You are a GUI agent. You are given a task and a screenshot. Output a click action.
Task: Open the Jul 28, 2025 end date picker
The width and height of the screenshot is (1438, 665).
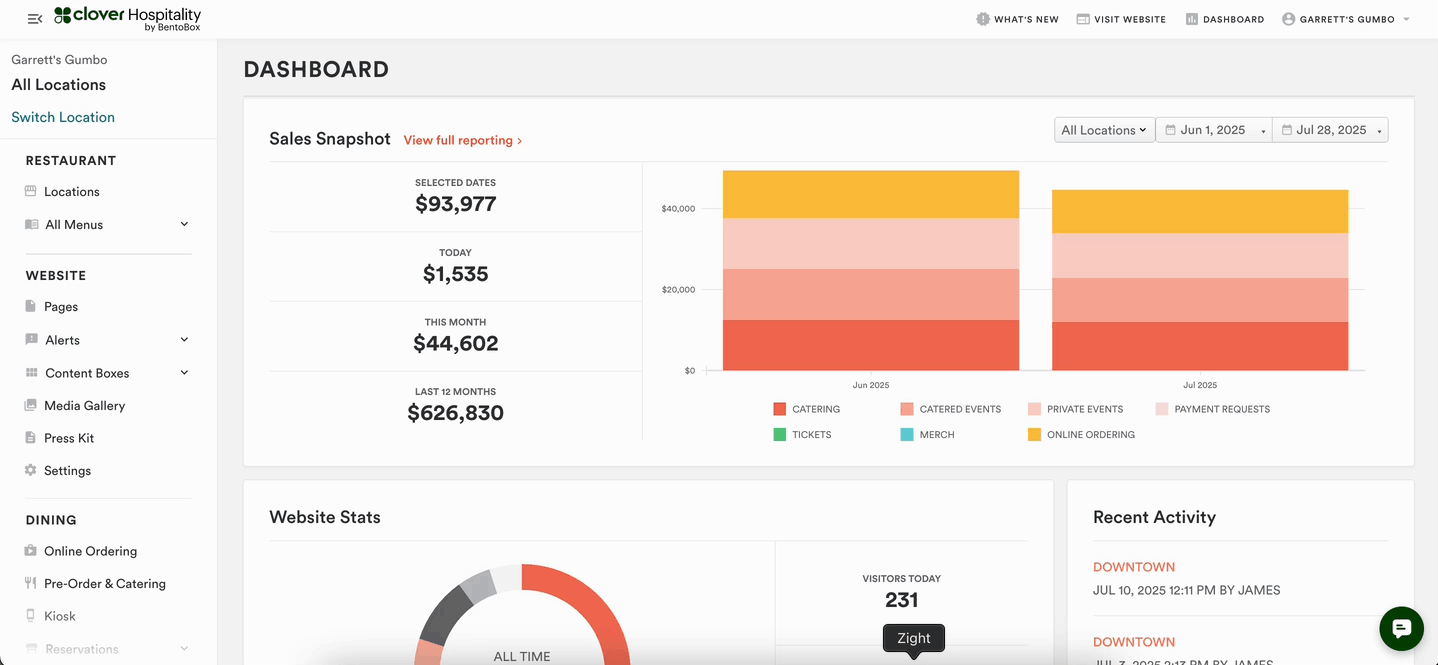[1330, 130]
